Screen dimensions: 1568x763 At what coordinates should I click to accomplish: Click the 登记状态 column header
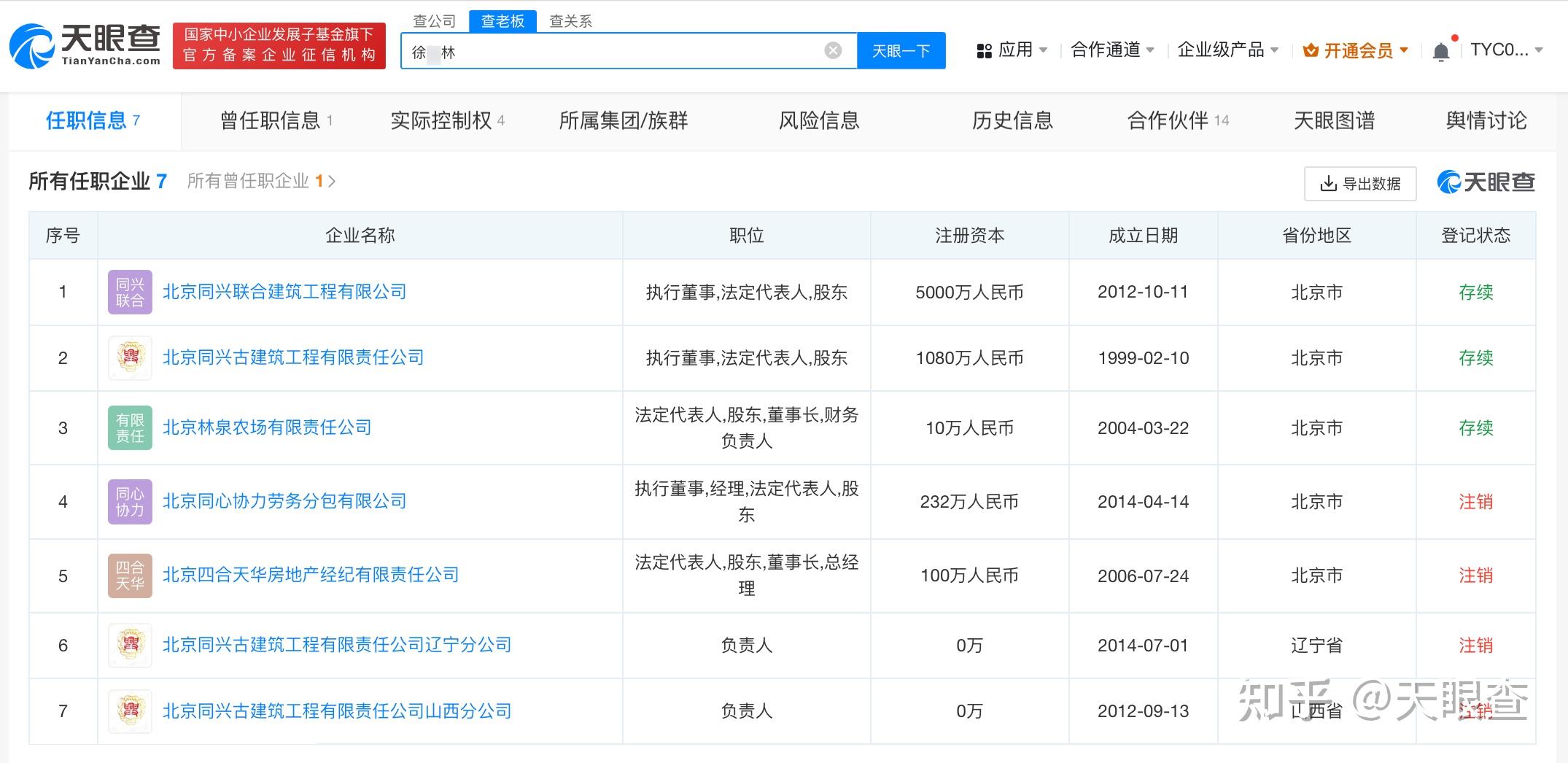tap(1475, 236)
